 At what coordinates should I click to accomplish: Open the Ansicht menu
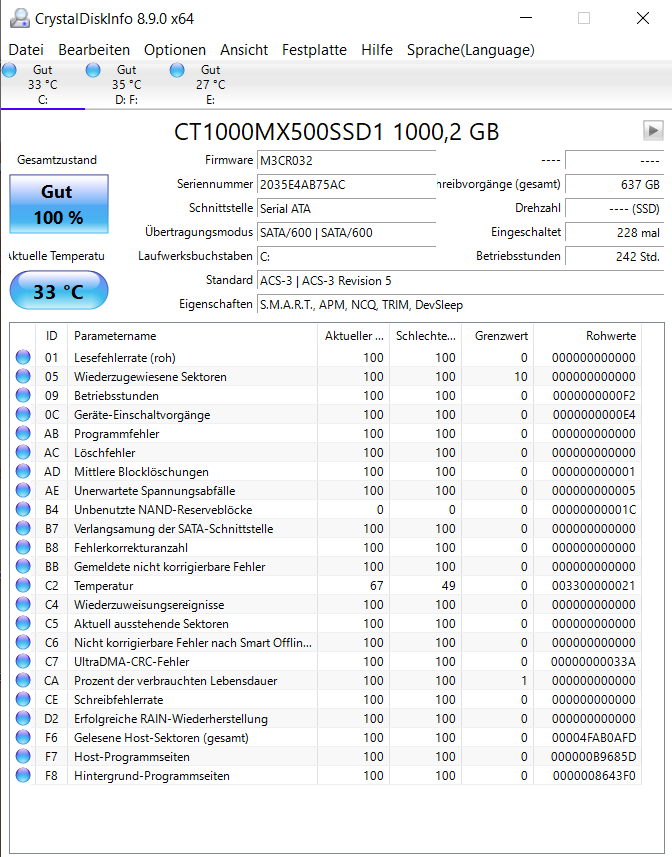point(244,50)
